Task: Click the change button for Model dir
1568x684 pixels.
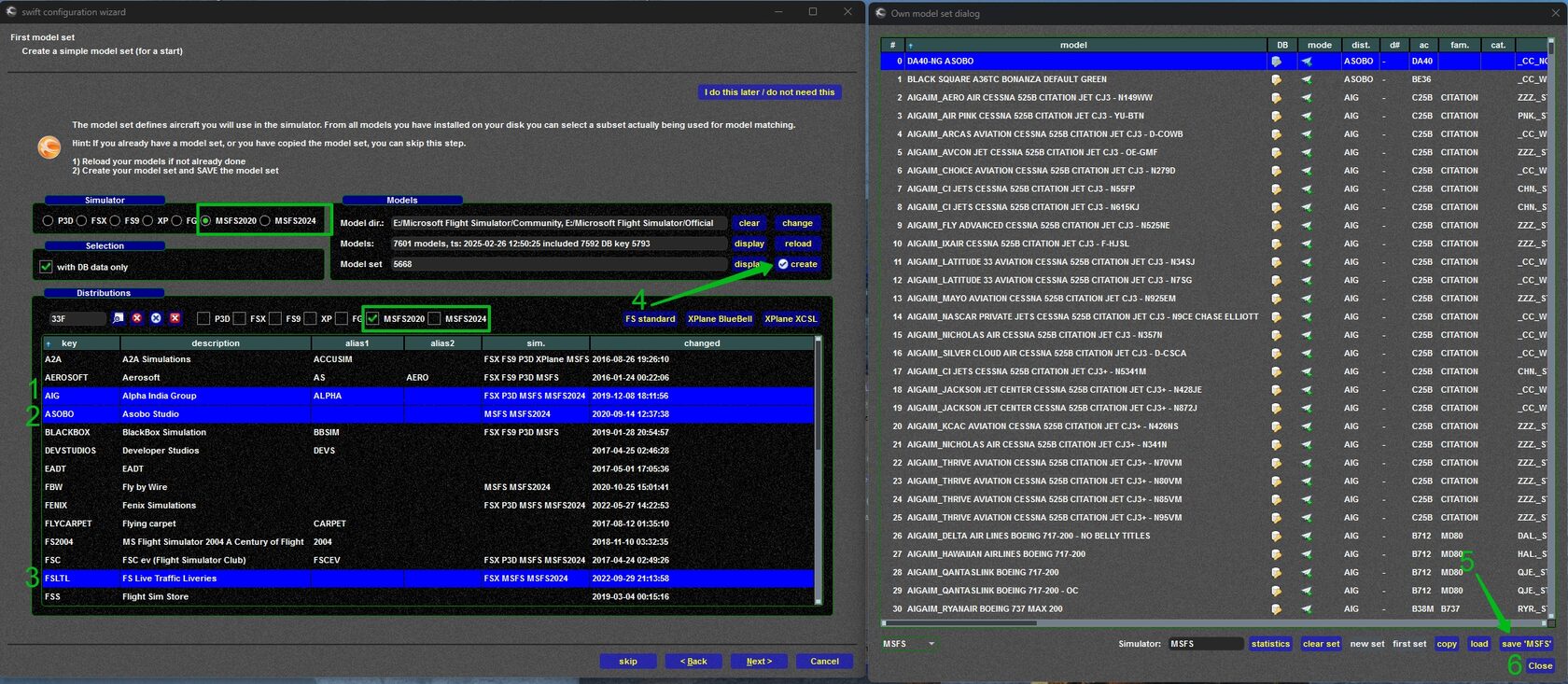Action: point(798,223)
